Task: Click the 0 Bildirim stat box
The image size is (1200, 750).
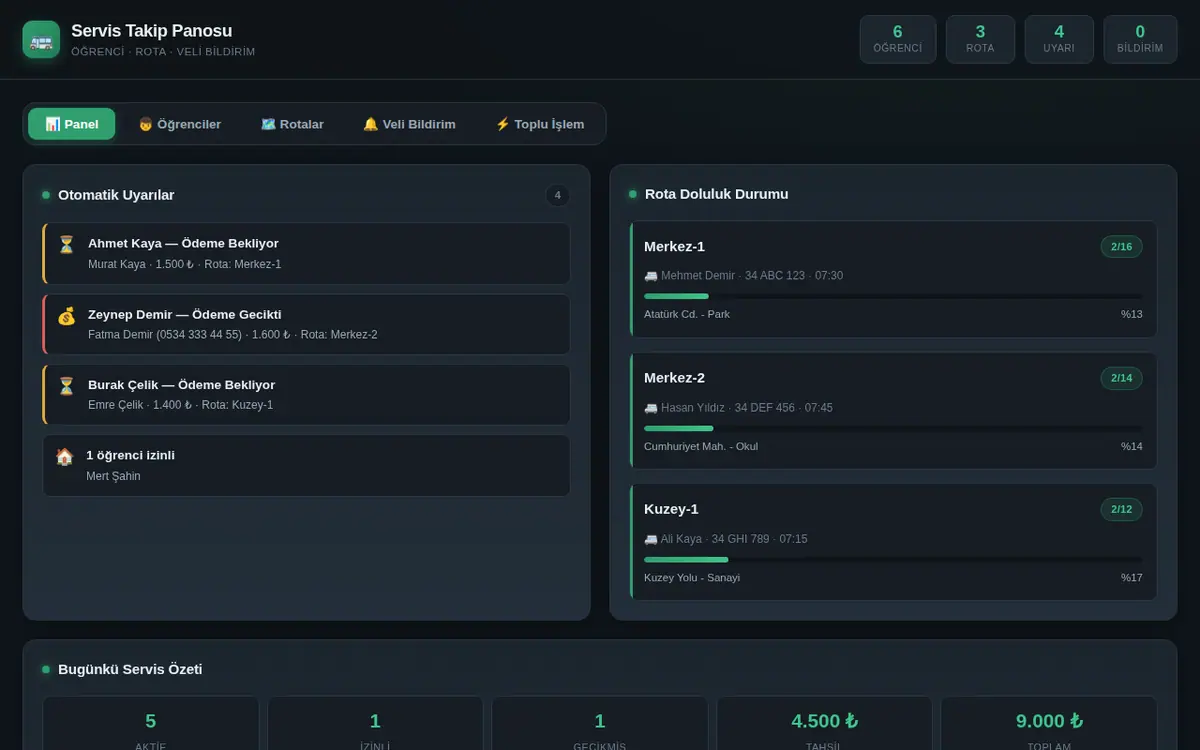Action: 1140,39
